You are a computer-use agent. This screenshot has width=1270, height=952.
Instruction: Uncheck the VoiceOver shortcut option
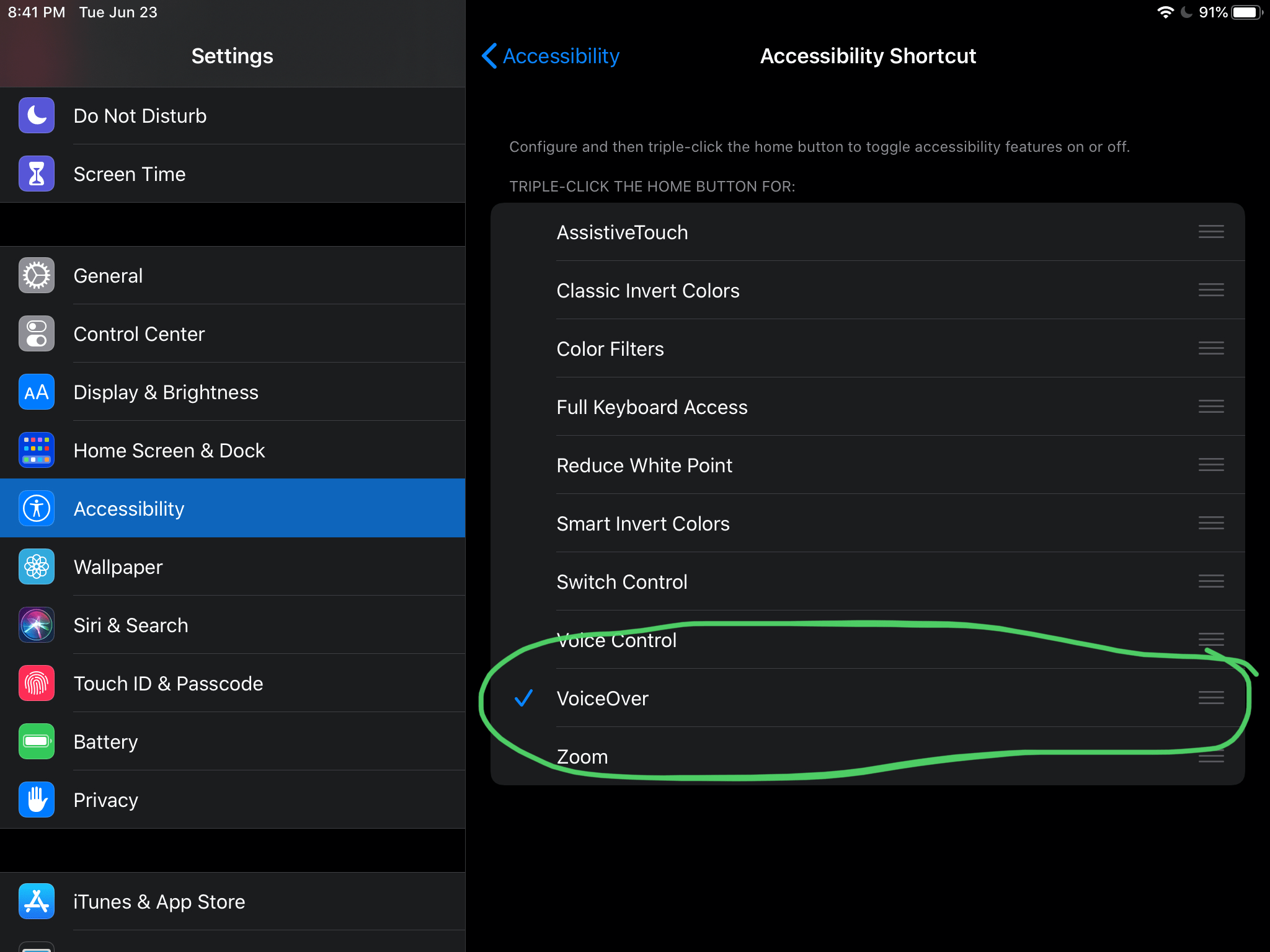click(x=603, y=699)
